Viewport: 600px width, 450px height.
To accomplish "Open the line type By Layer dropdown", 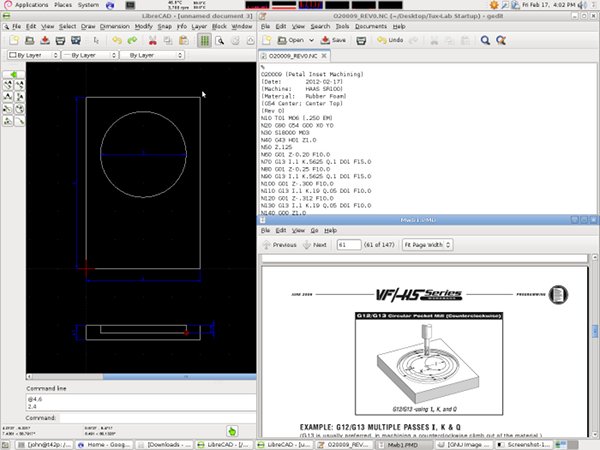I will point(152,55).
